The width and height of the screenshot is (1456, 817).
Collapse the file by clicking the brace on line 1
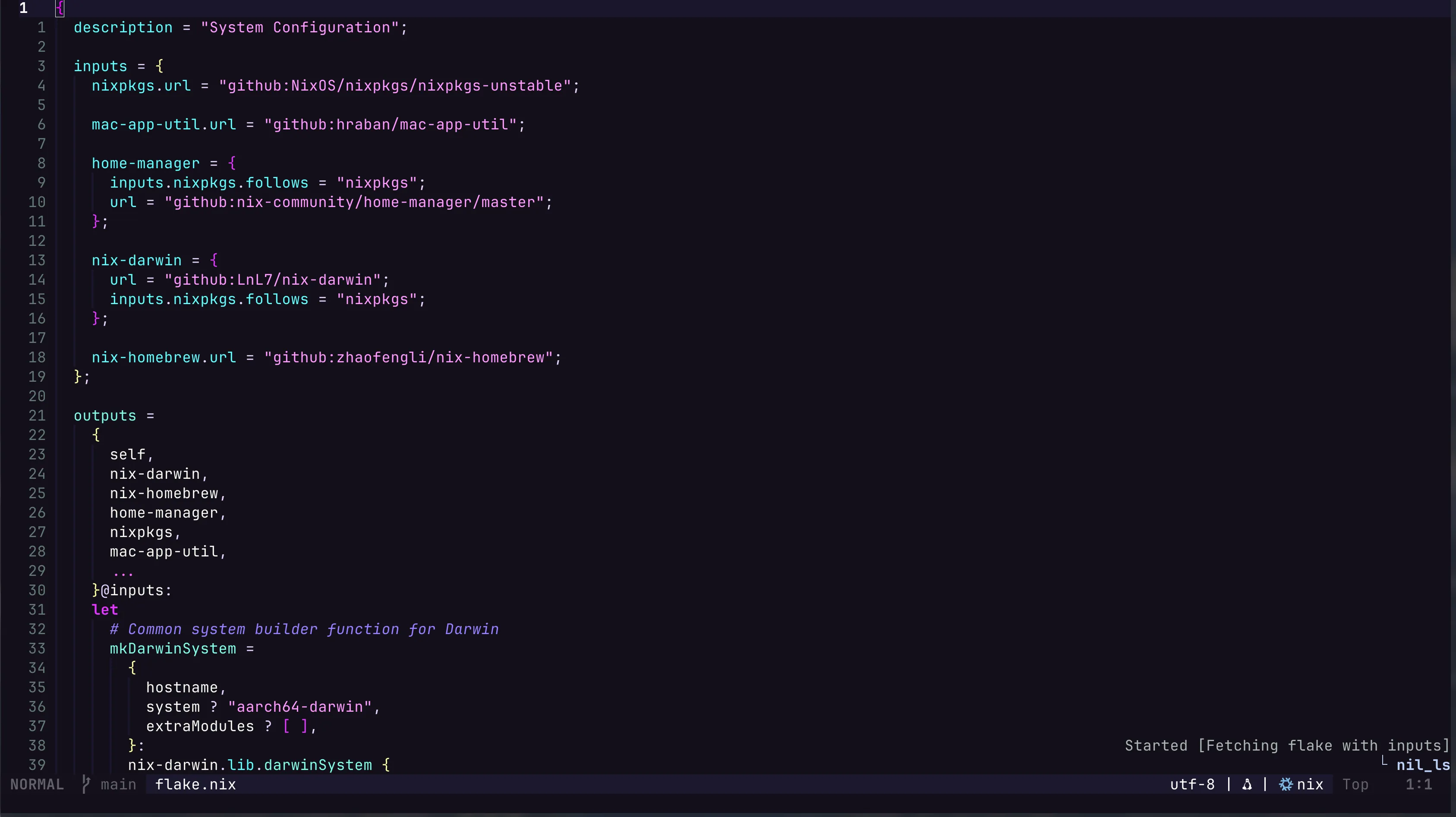coord(60,9)
